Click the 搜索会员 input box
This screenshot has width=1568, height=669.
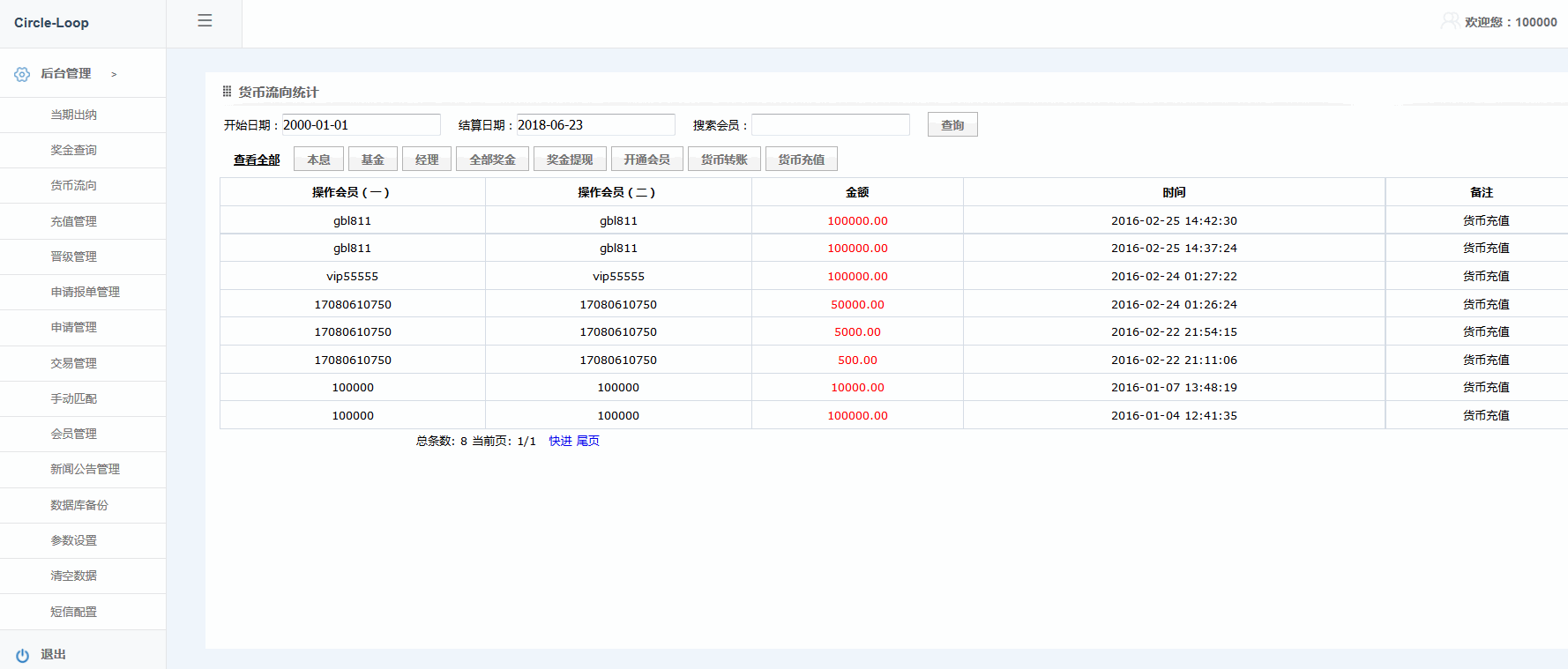(x=830, y=125)
